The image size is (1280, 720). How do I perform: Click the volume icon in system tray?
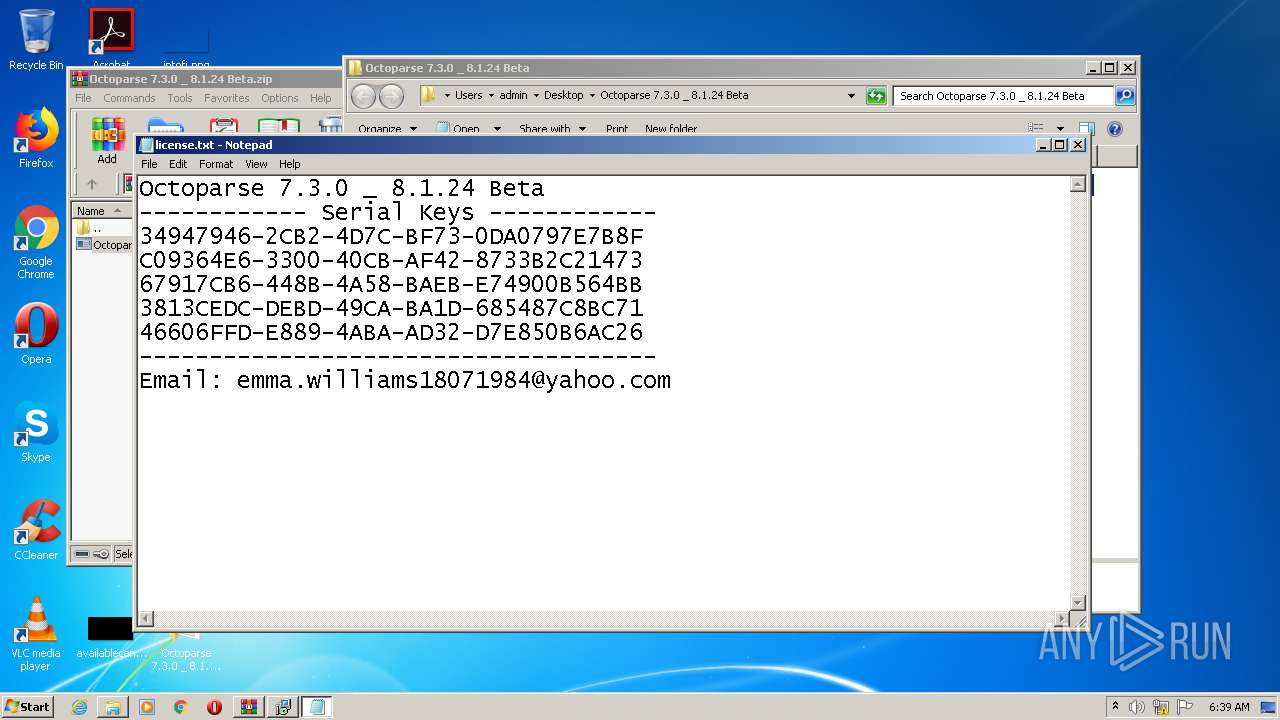pos(1137,707)
